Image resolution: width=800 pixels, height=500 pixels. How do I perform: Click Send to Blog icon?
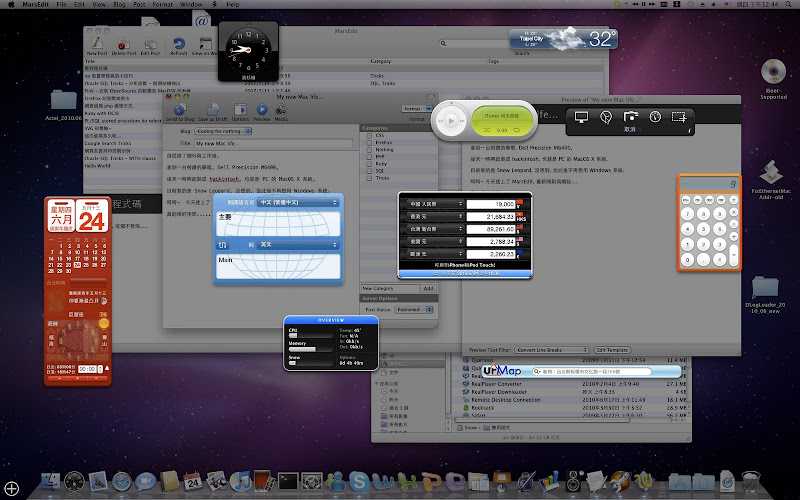click(180, 109)
